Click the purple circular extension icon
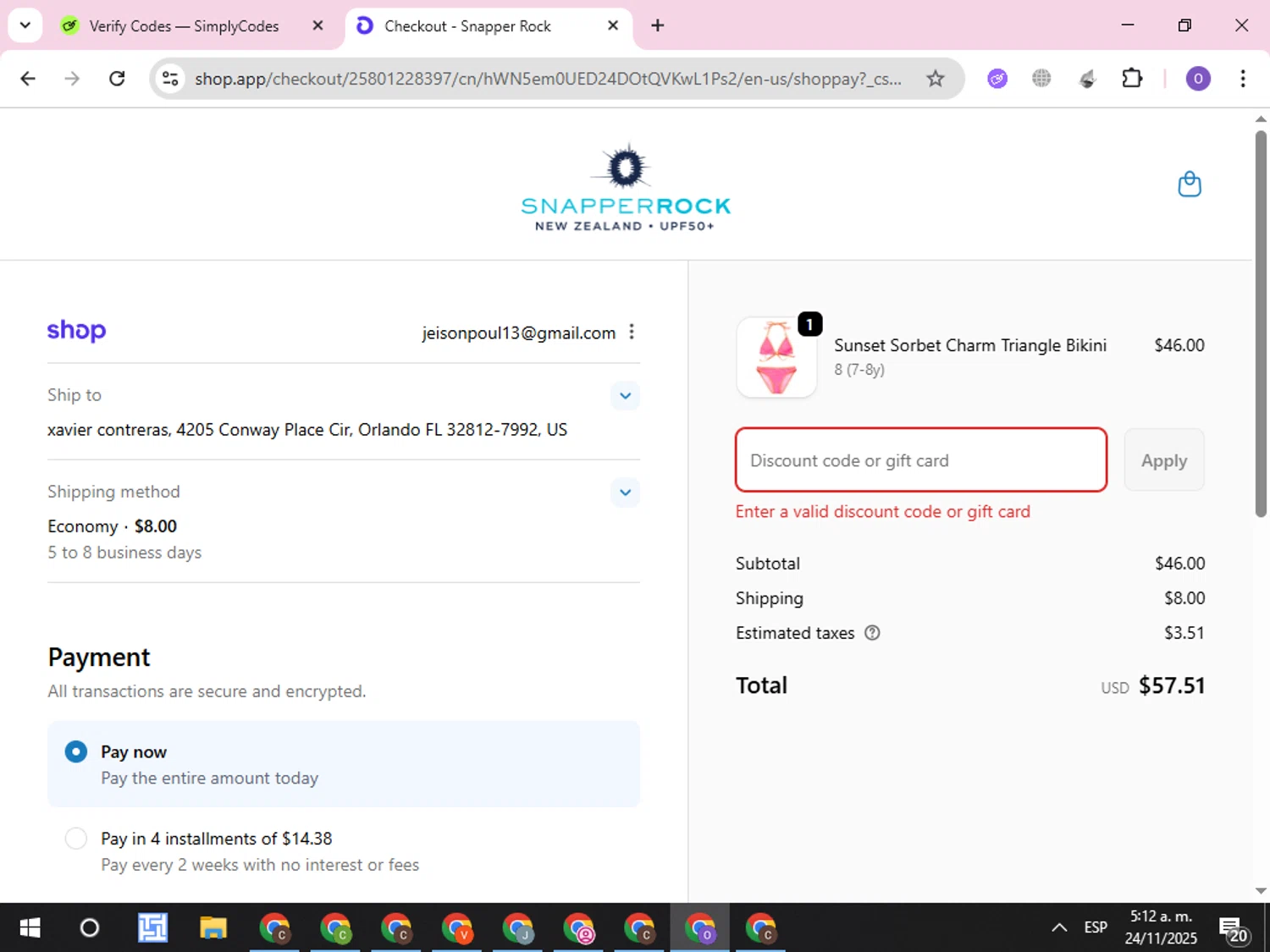Image resolution: width=1270 pixels, height=952 pixels. [x=997, y=79]
